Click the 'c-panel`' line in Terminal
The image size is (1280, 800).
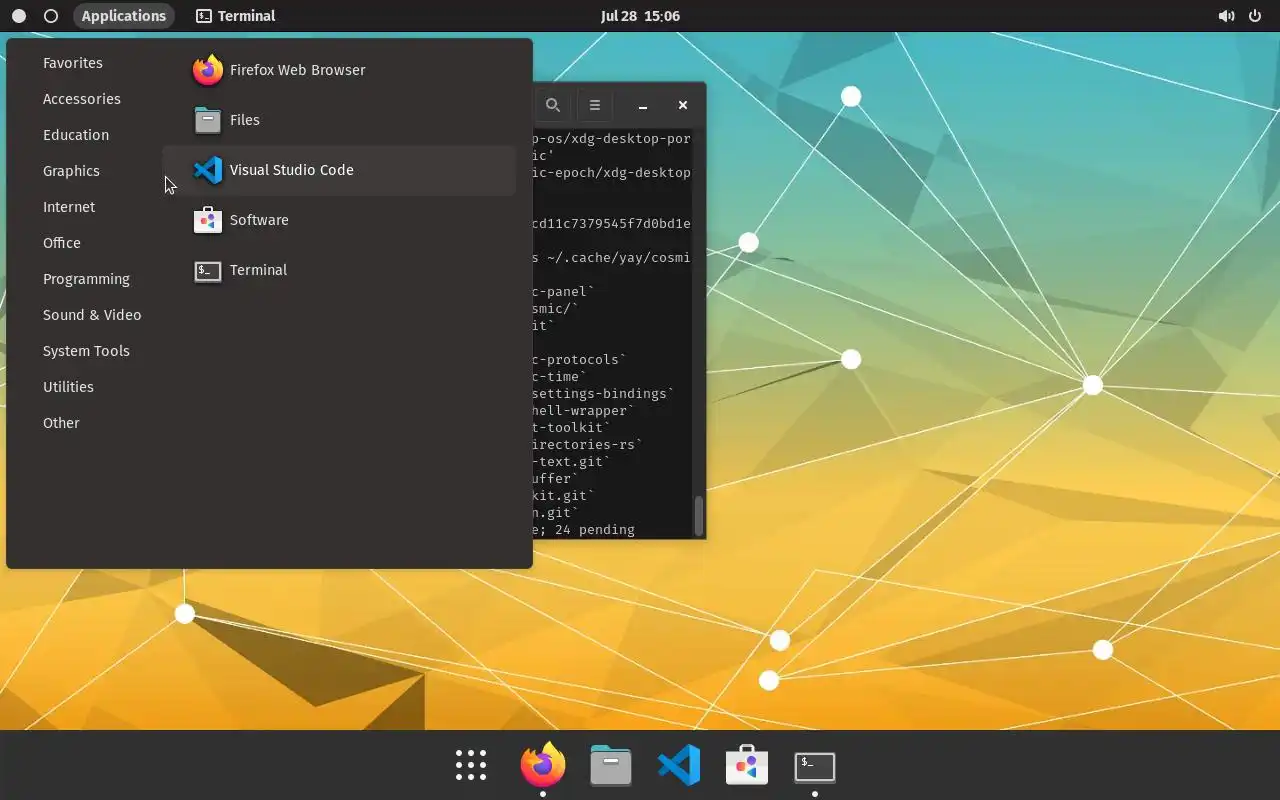point(563,292)
